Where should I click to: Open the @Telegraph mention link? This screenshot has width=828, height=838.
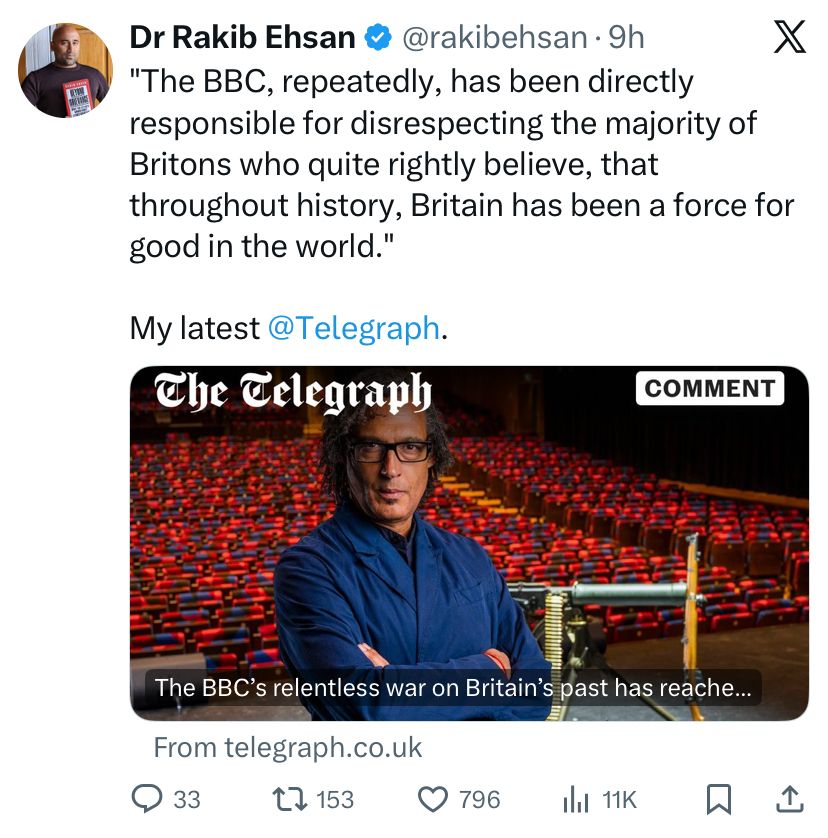(x=354, y=328)
